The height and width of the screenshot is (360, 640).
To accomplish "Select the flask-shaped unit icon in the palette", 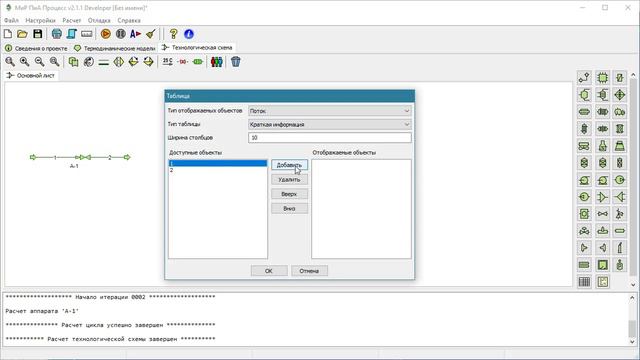I will click(x=602, y=146).
